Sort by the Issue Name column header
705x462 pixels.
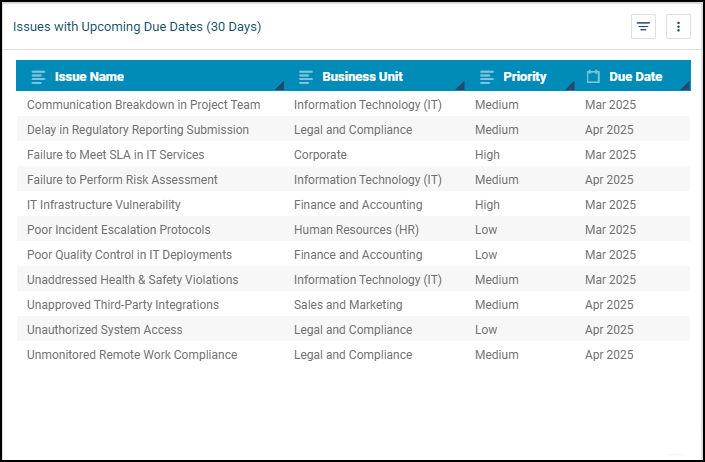point(89,77)
